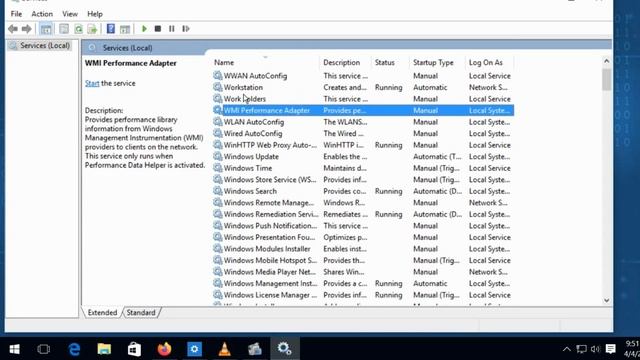
Task: Click the gear icon beside Windows Search
Action: click(218, 191)
